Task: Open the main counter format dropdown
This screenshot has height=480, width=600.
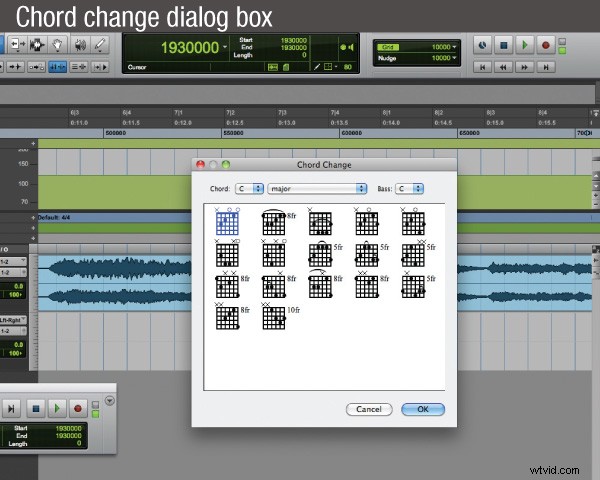Action: pos(225,47)
